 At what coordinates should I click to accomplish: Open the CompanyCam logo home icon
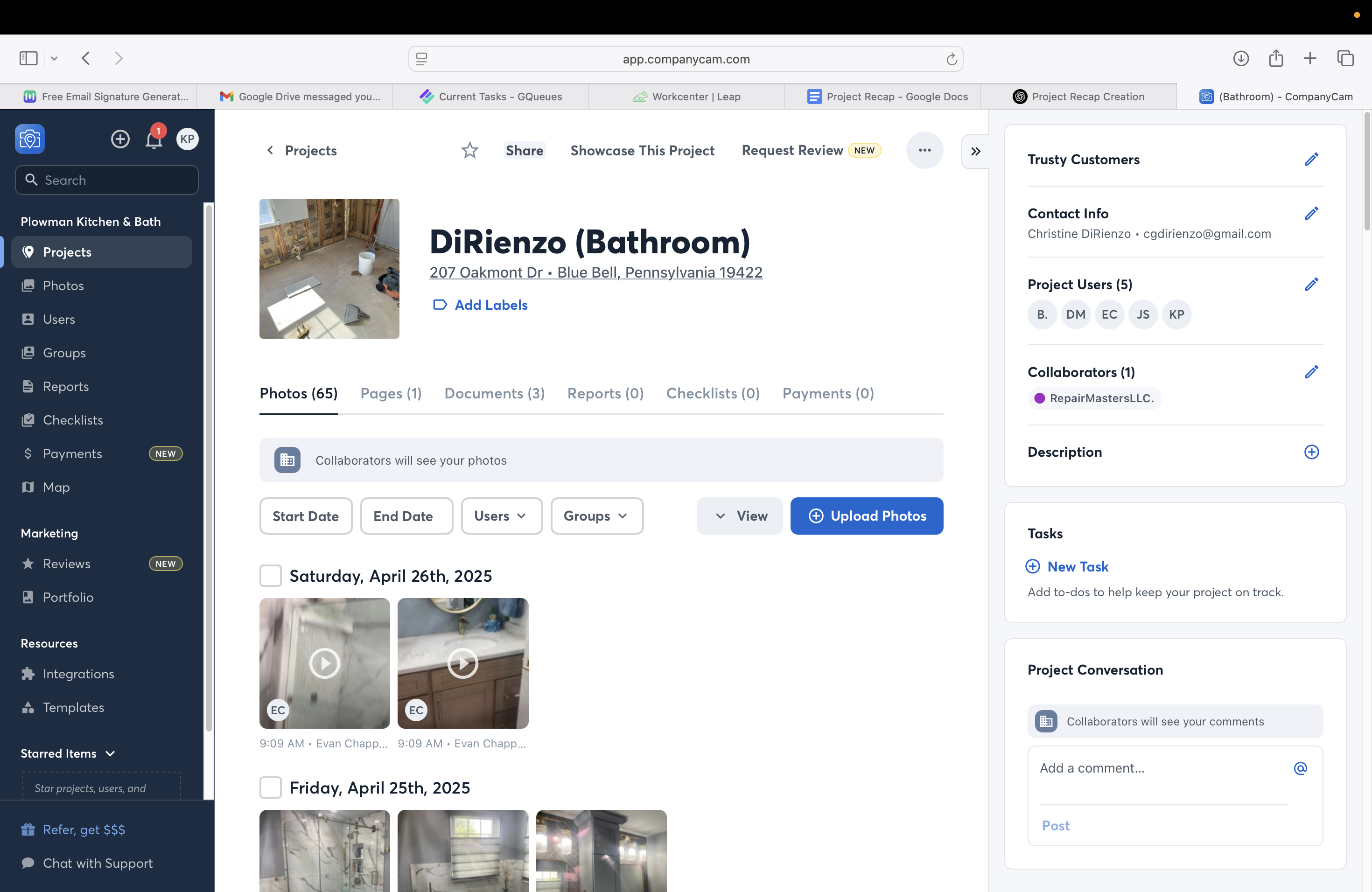[30, 139]
